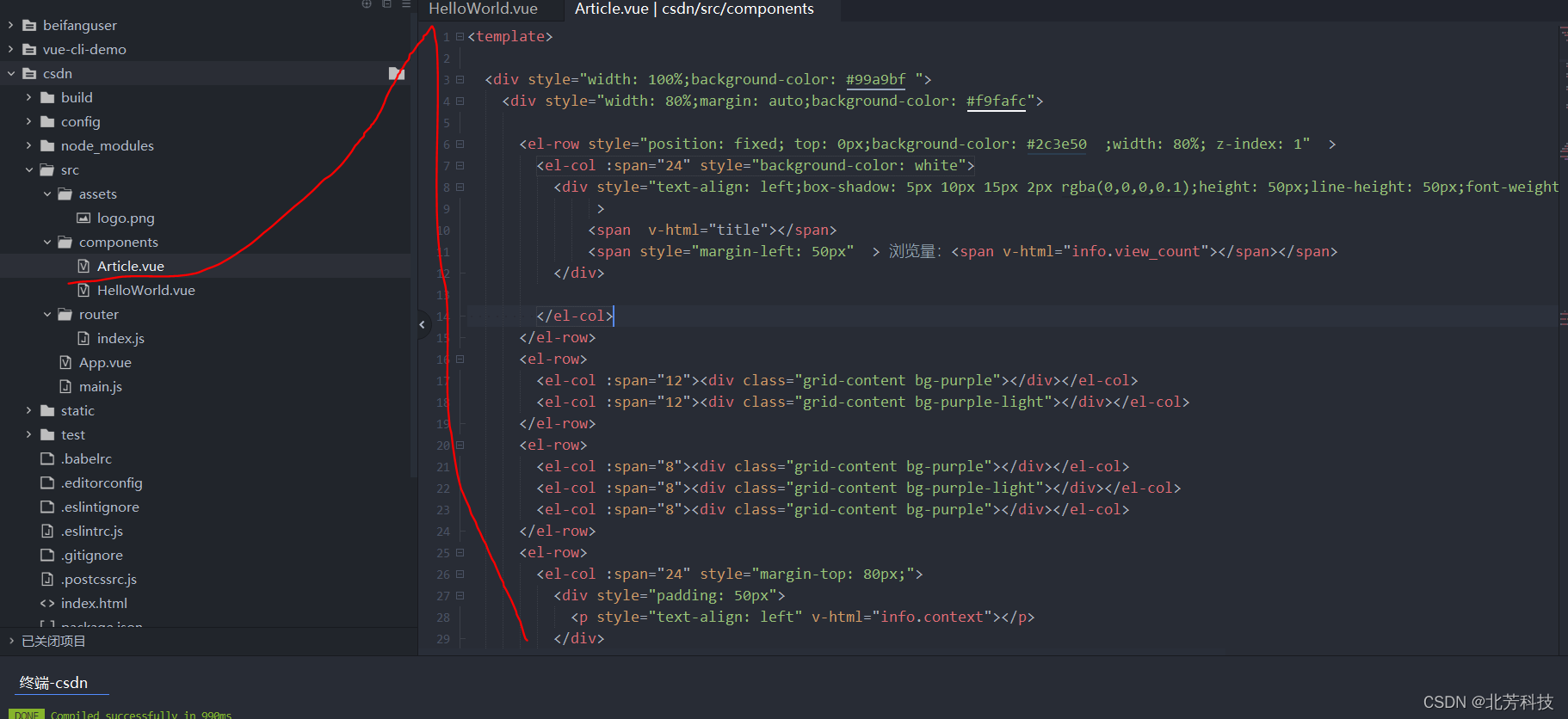
Task: Select the Article.vue editor tab
Action: point(694,9)
